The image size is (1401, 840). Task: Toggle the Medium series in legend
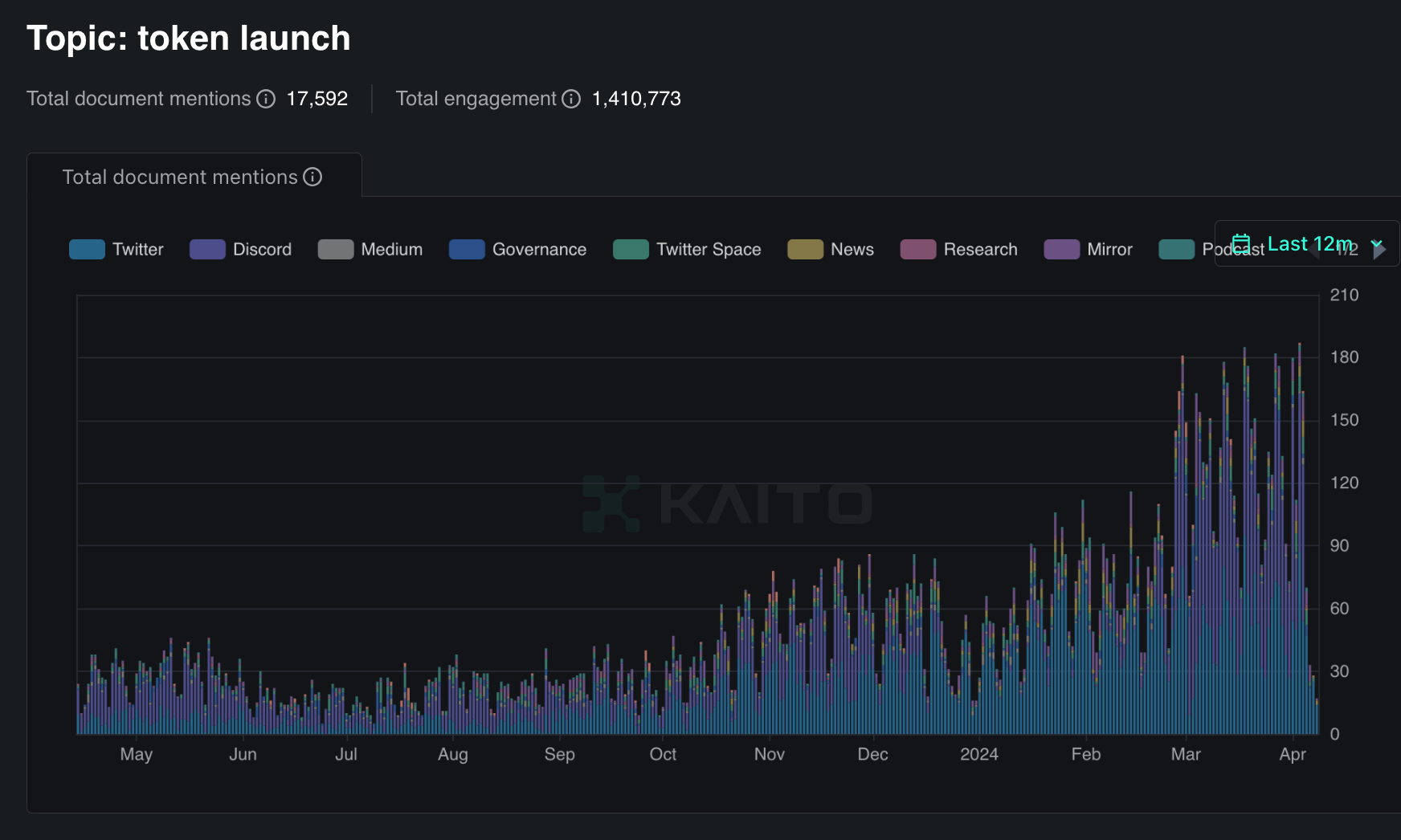coord(370,250)
